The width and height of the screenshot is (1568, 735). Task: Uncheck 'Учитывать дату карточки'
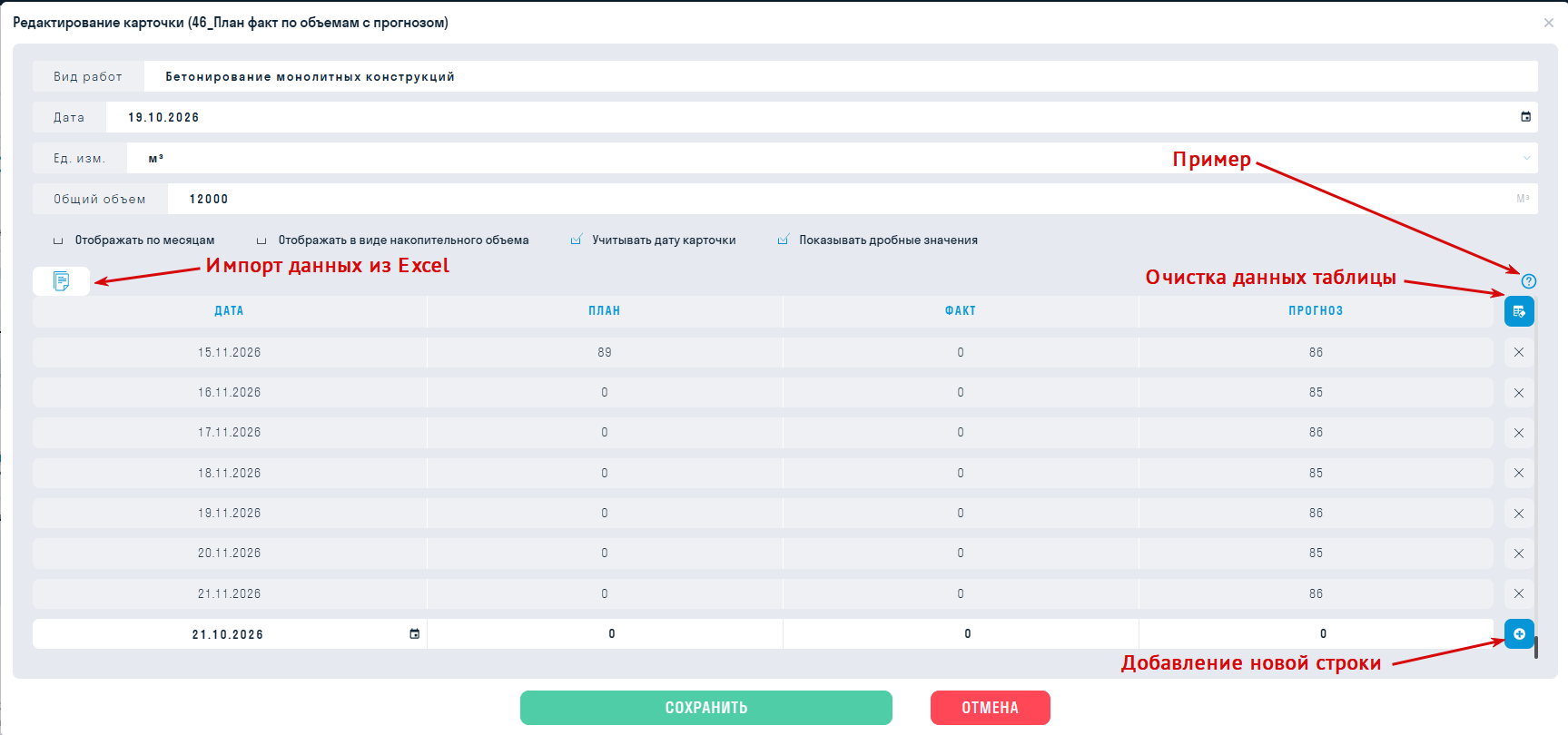576,240
